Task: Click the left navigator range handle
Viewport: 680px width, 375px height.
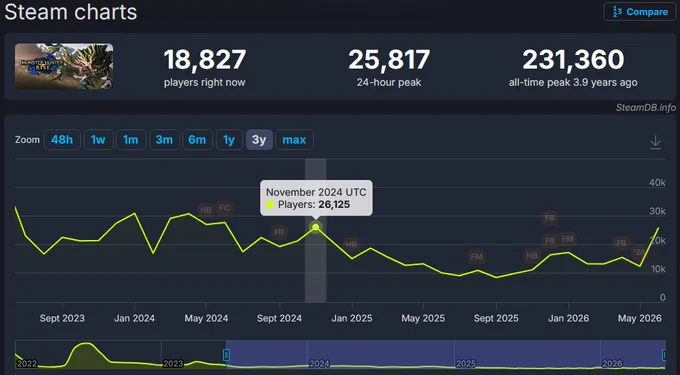Action: 226,355
